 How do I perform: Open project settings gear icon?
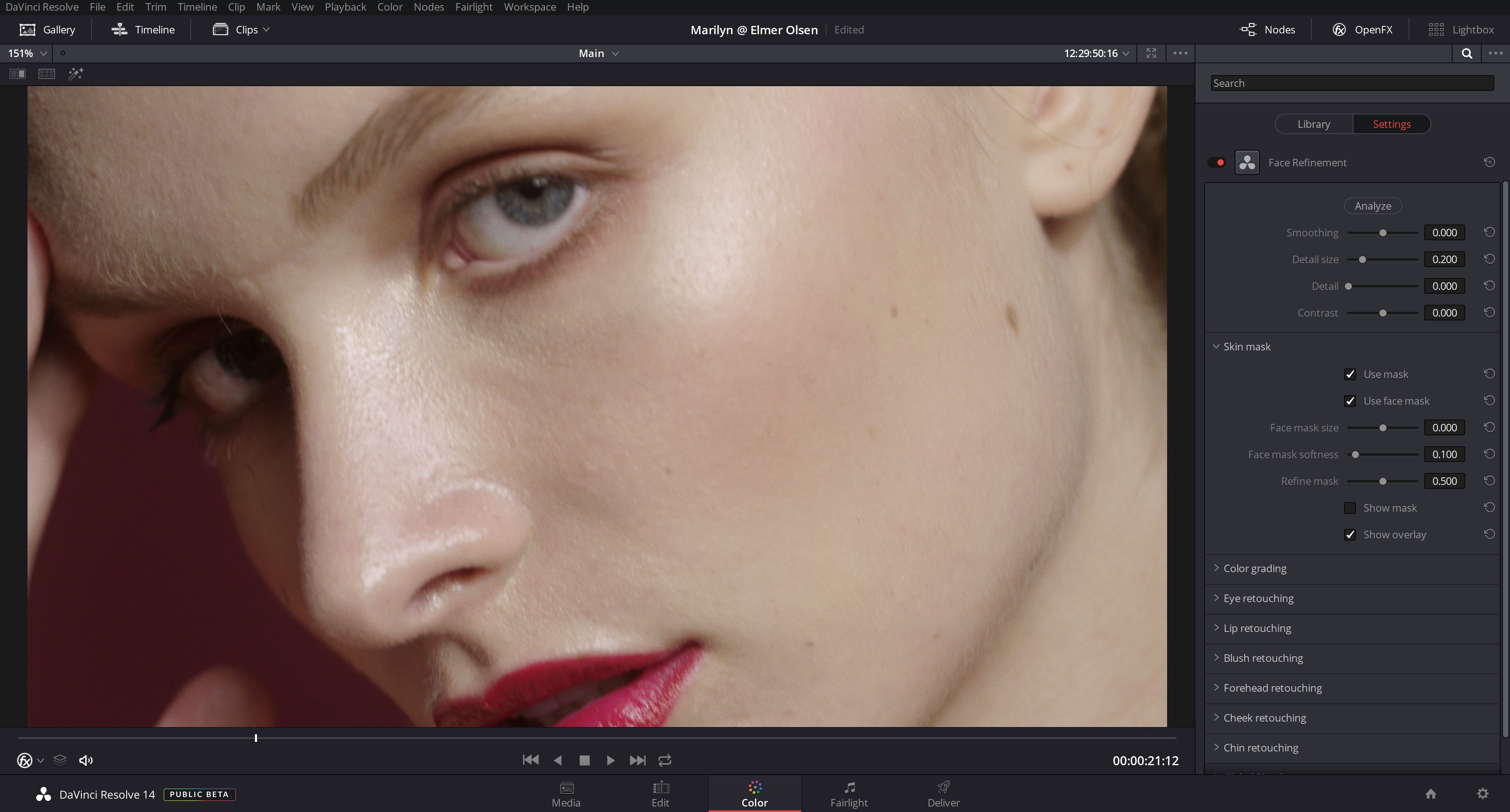1482,794
